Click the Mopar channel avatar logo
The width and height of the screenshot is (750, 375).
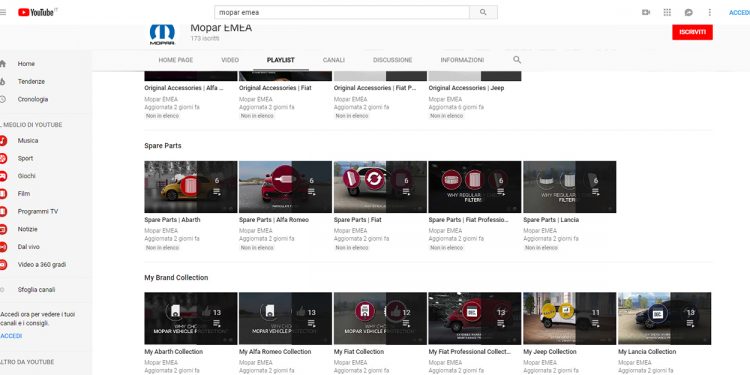(162, 34)
